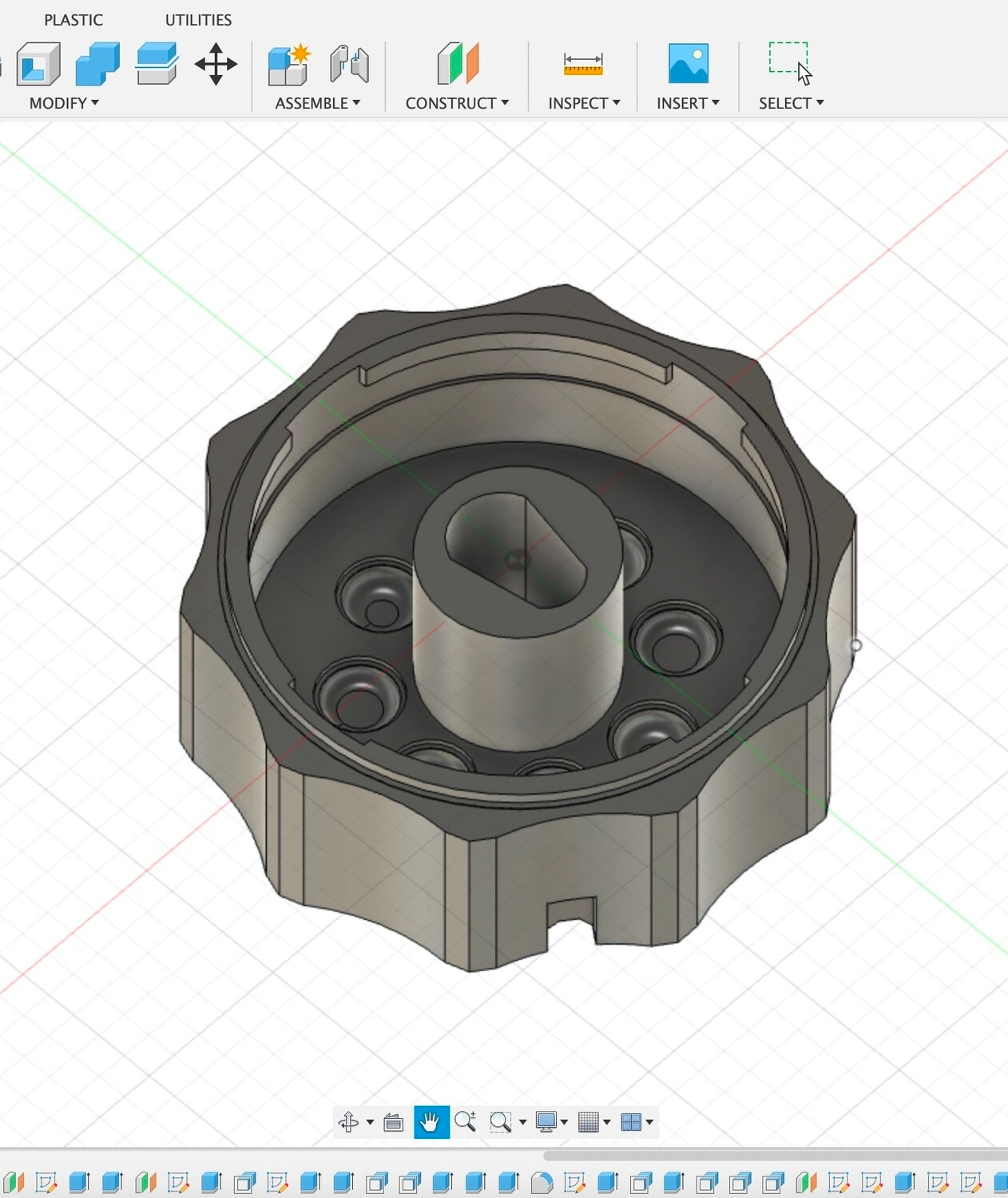This screenshot has width=1008, height=1198.
Task: Switch to the UTILITIES tab
Action: click(x=198, y=20)
